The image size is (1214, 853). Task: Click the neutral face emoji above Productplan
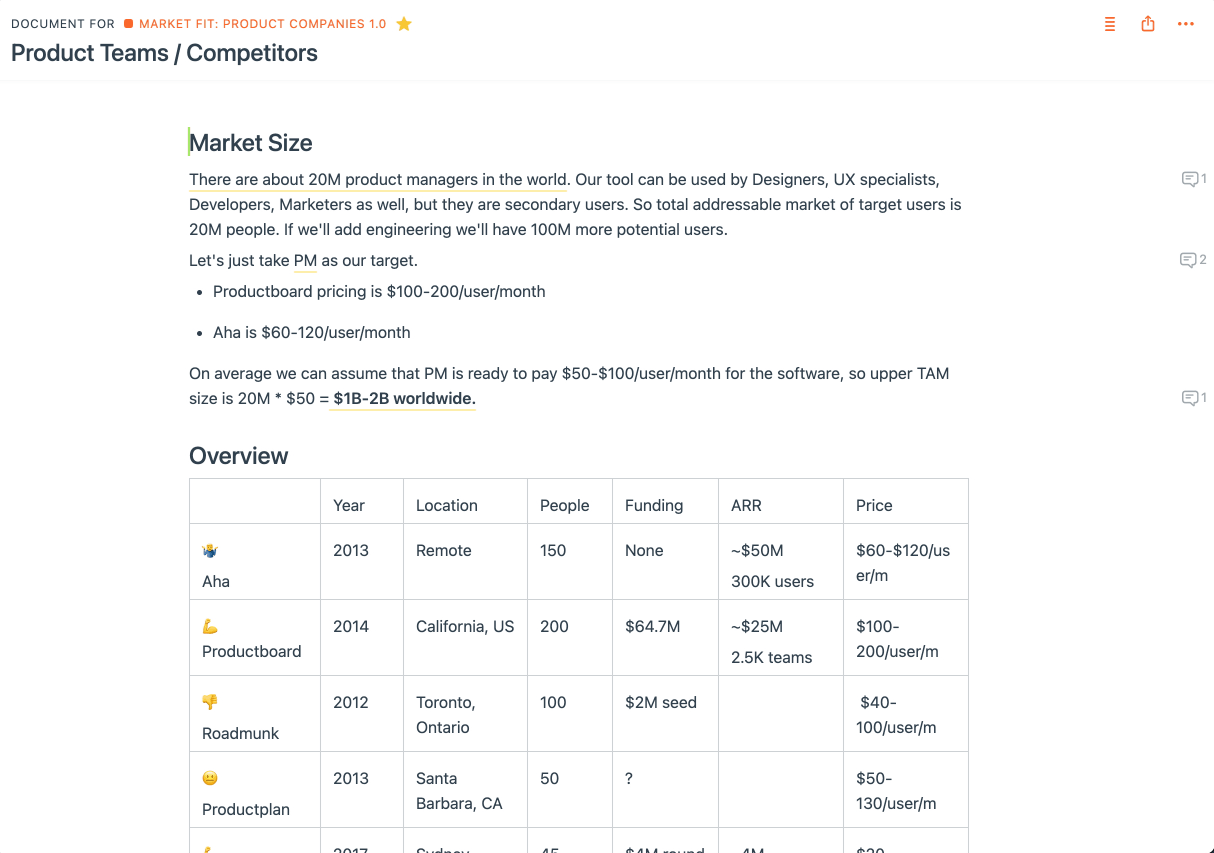210,778
